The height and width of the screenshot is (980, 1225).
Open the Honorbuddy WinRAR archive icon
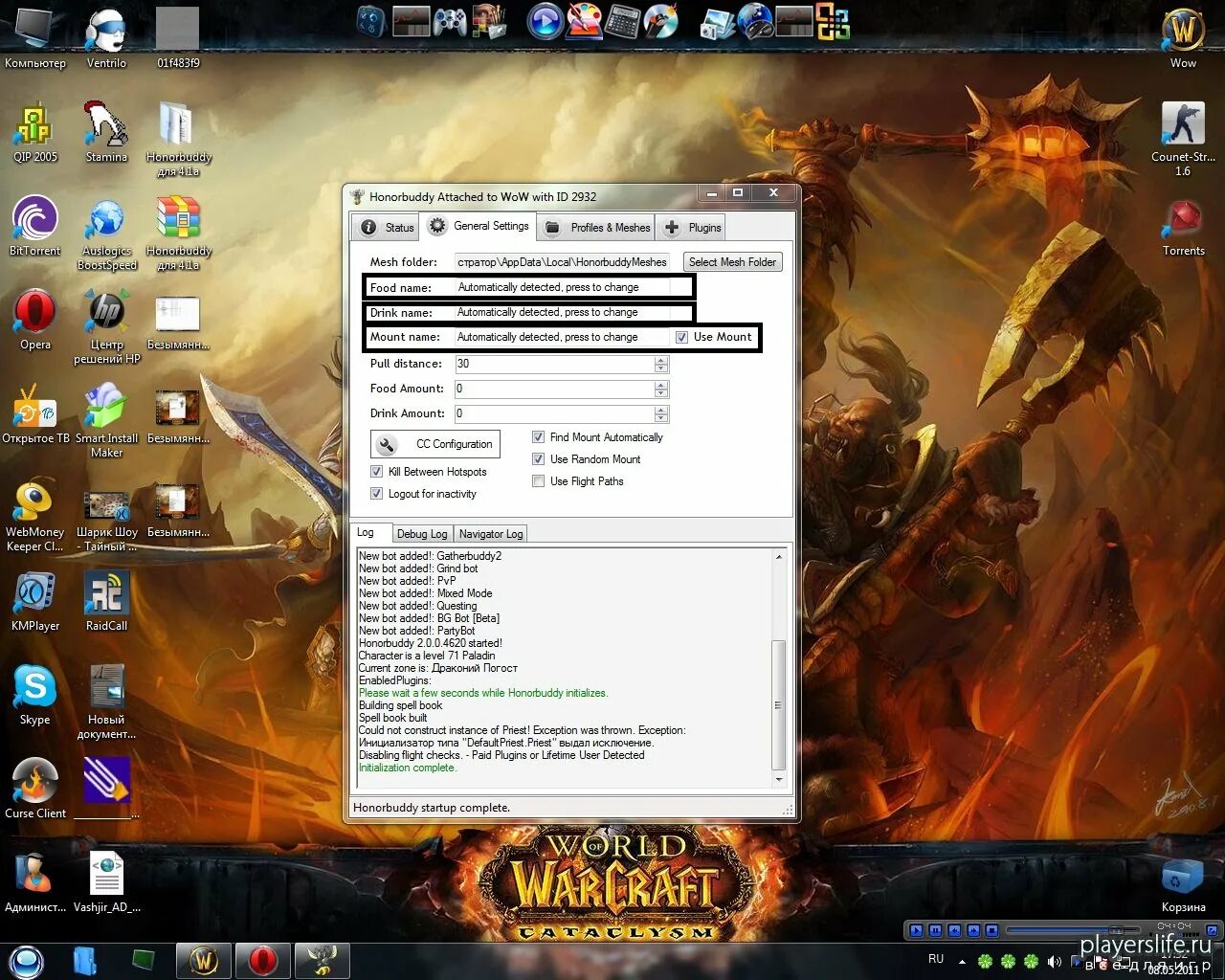(178, 233)
